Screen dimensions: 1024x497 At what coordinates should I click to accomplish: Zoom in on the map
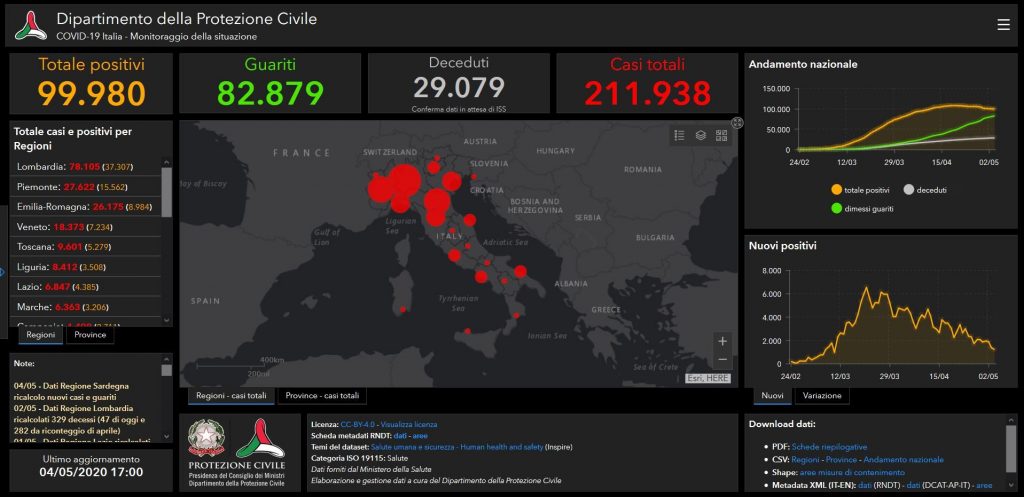click(722, 341)
